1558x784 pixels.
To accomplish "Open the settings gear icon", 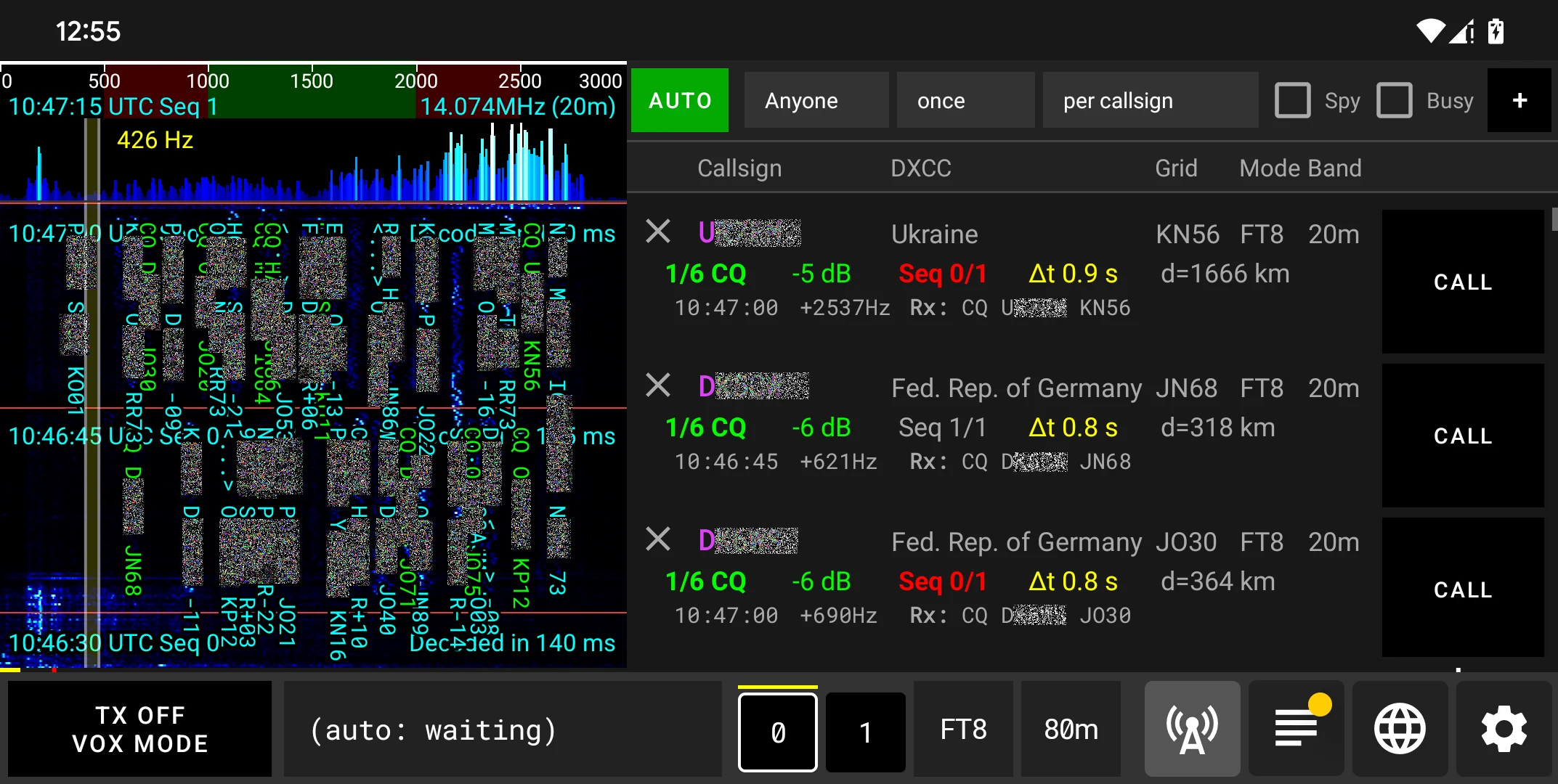I will (x=1504, y=729).
